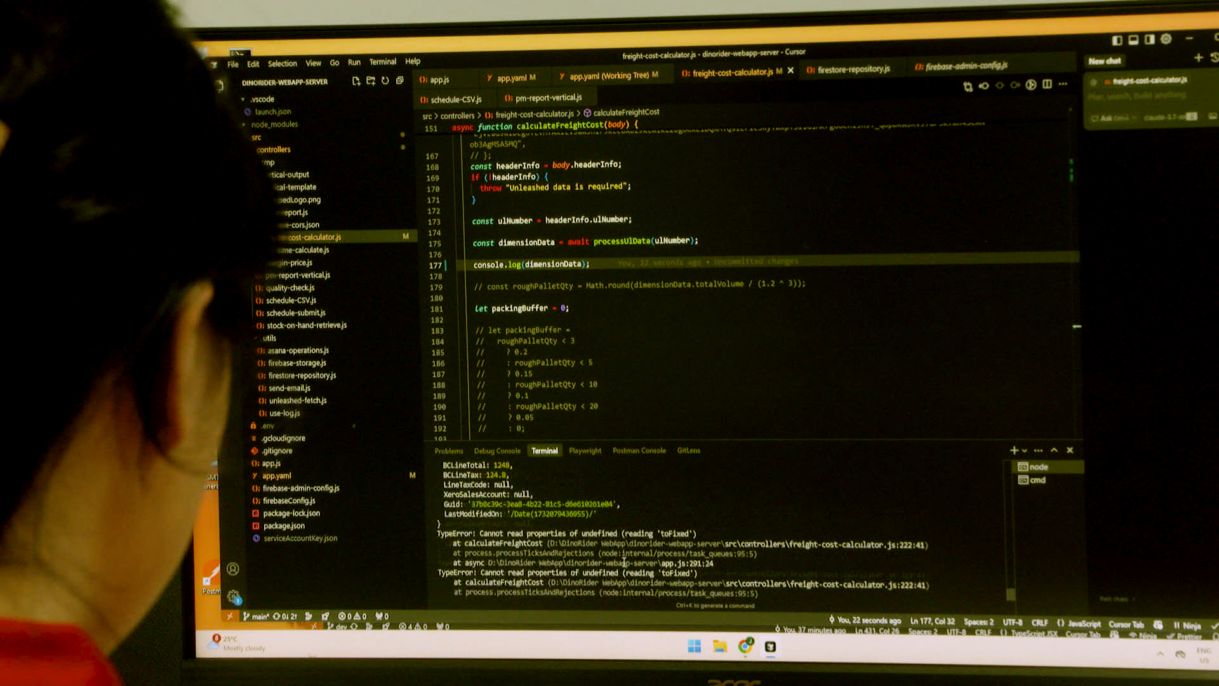Open the Terminal menu in menu bar
Image resolution: width=1219 pixels, height=686 pixels.
tap(383, 62)
